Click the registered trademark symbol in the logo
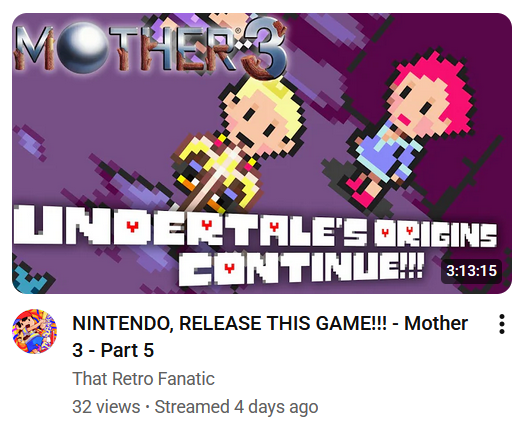The width and height of the screenshot is (526, 440). 239,31
